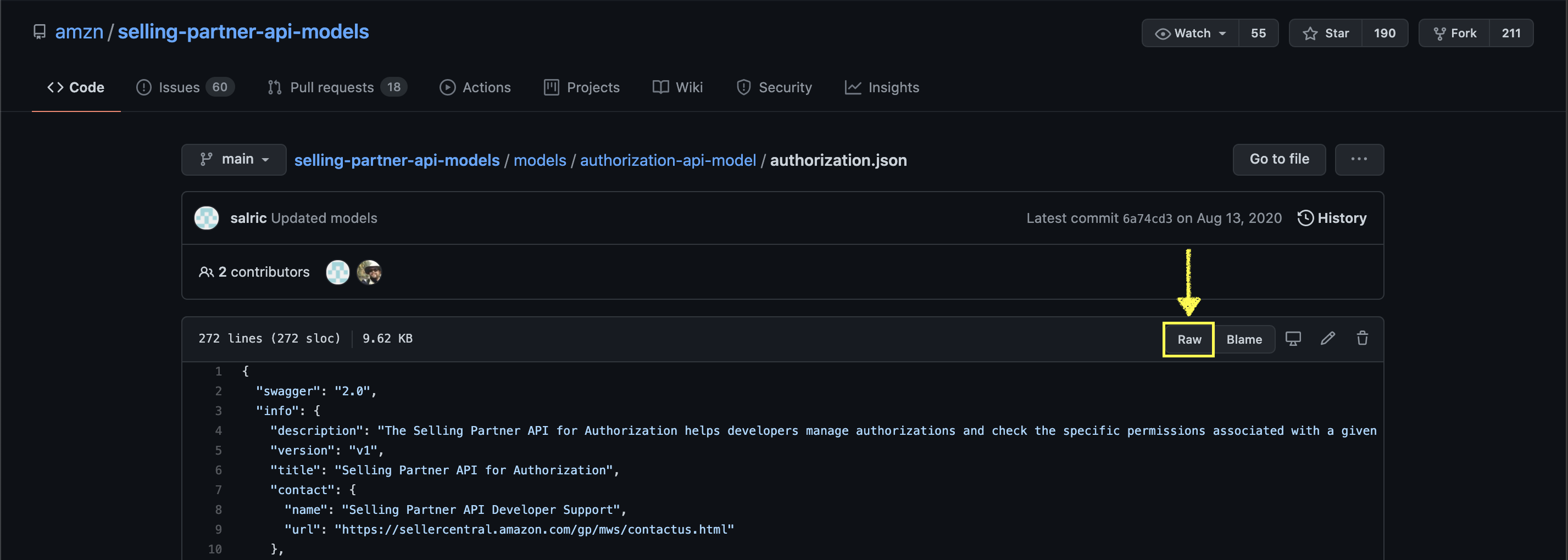Open the 55 watchers count
Screen dimensions: 1568x560
pyautogui.click(x=1258, y=33)
